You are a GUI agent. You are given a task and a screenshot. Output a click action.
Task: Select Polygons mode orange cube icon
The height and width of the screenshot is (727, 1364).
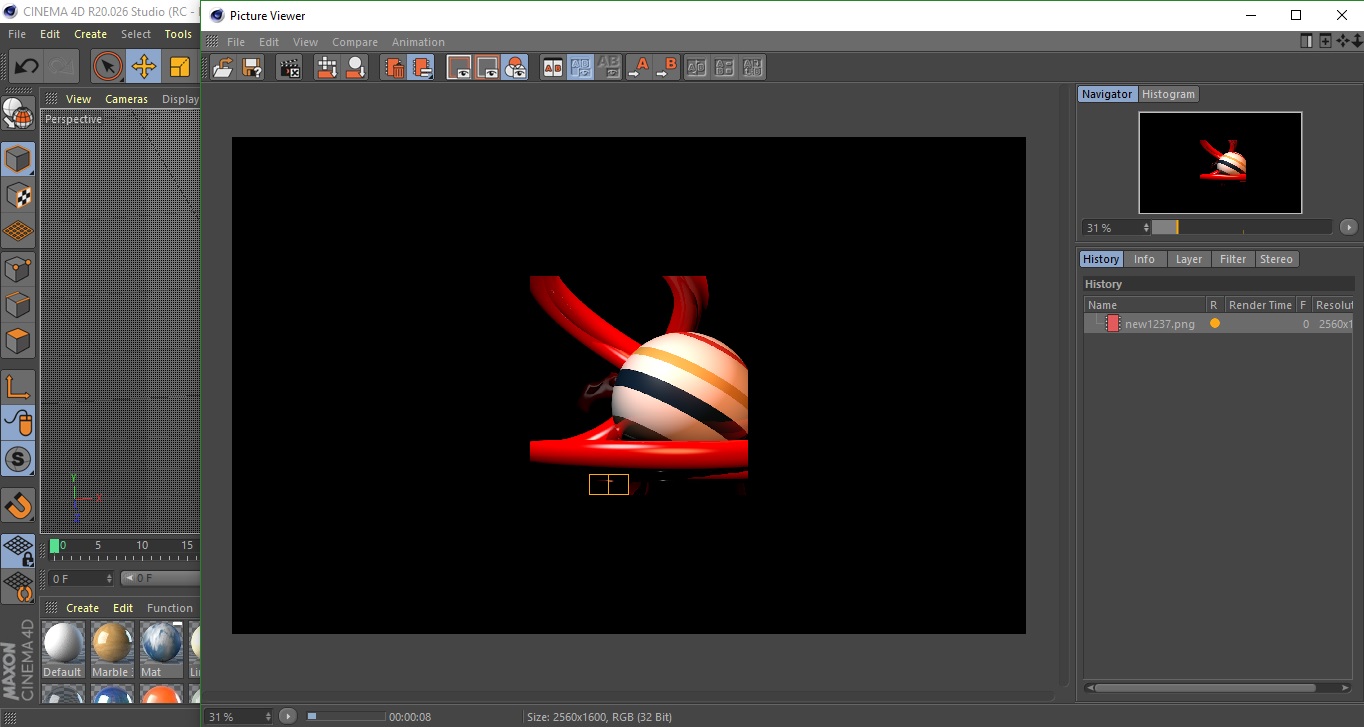[18, 341]
